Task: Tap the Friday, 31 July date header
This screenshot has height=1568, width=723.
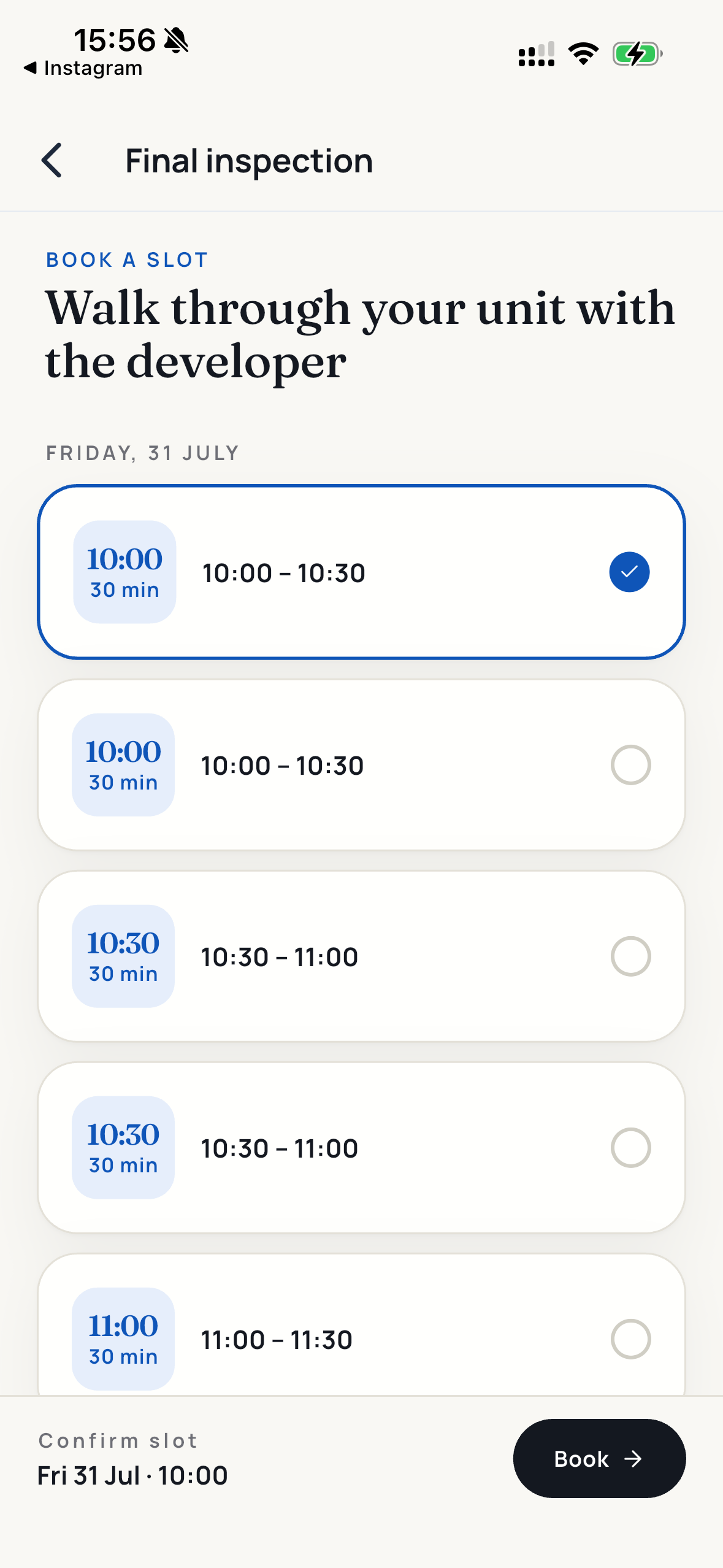Action: pos(142,453)
